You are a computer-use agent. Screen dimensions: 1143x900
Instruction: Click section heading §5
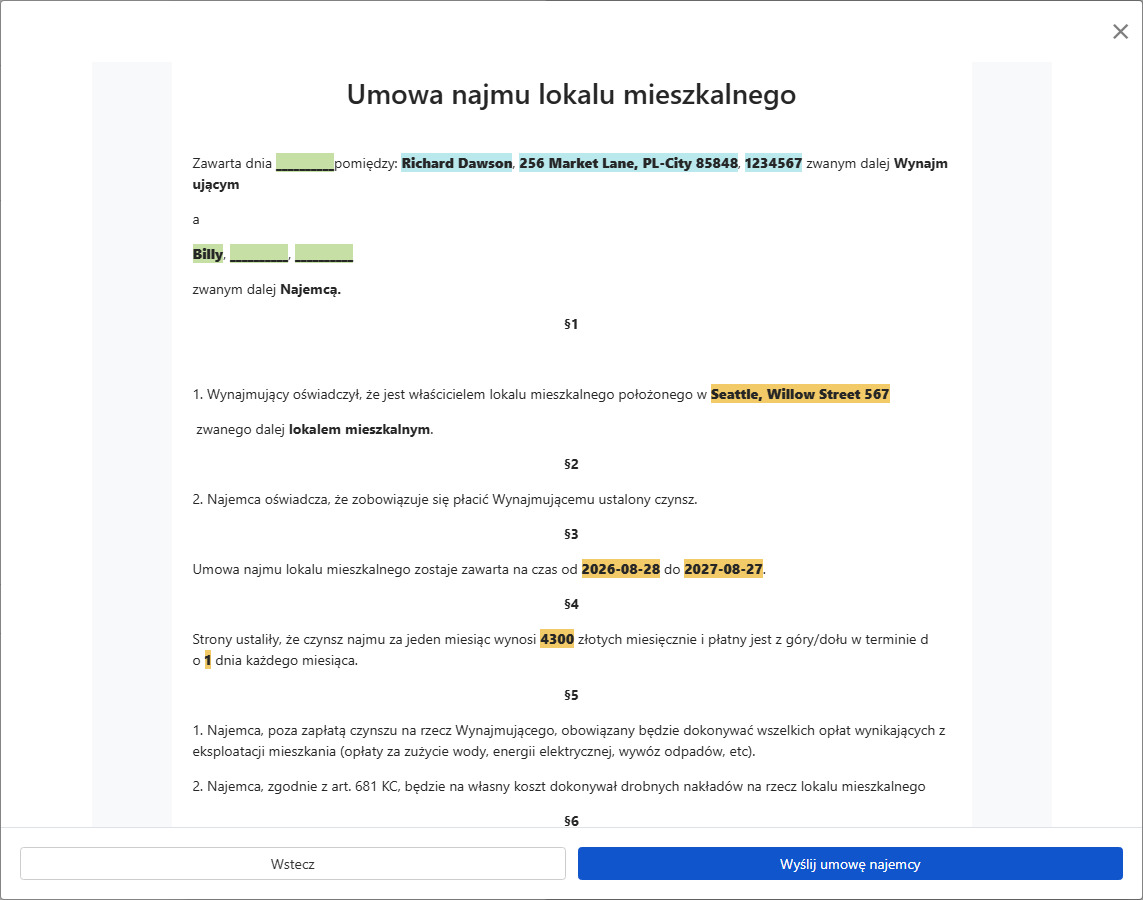[x=572, y=695]
